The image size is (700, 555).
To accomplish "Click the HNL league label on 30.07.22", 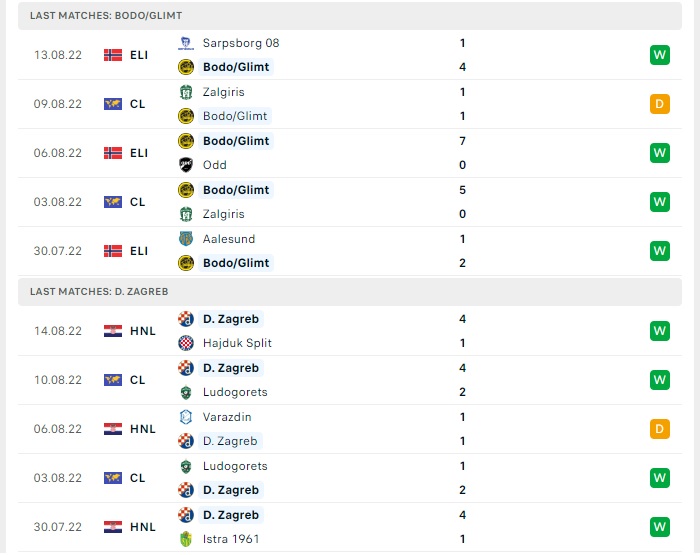I will 143,527.
